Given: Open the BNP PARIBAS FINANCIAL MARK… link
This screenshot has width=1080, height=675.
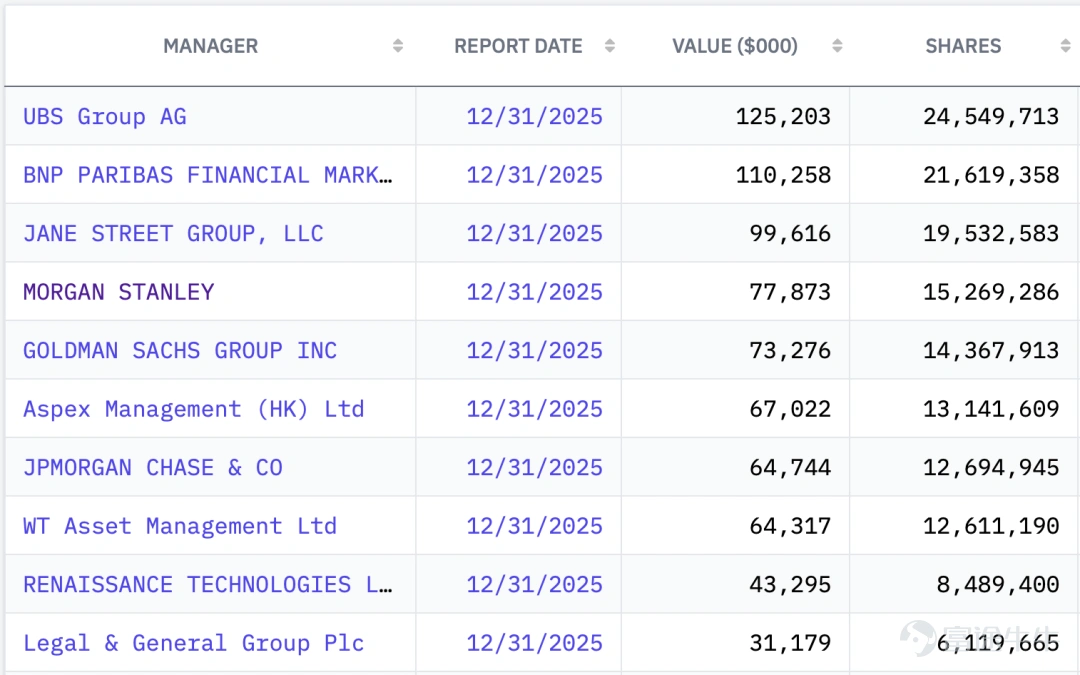Looking at the screenshot, I should pos(208,175).
